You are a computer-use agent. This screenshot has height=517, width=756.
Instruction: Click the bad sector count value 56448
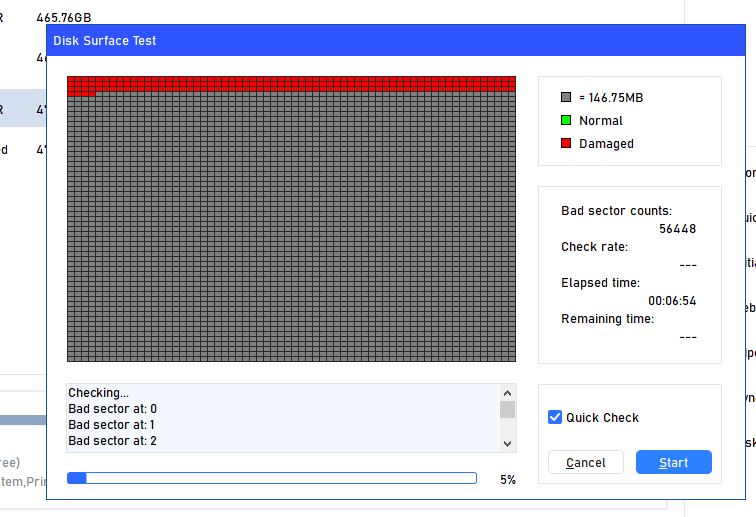coord(677,229)
